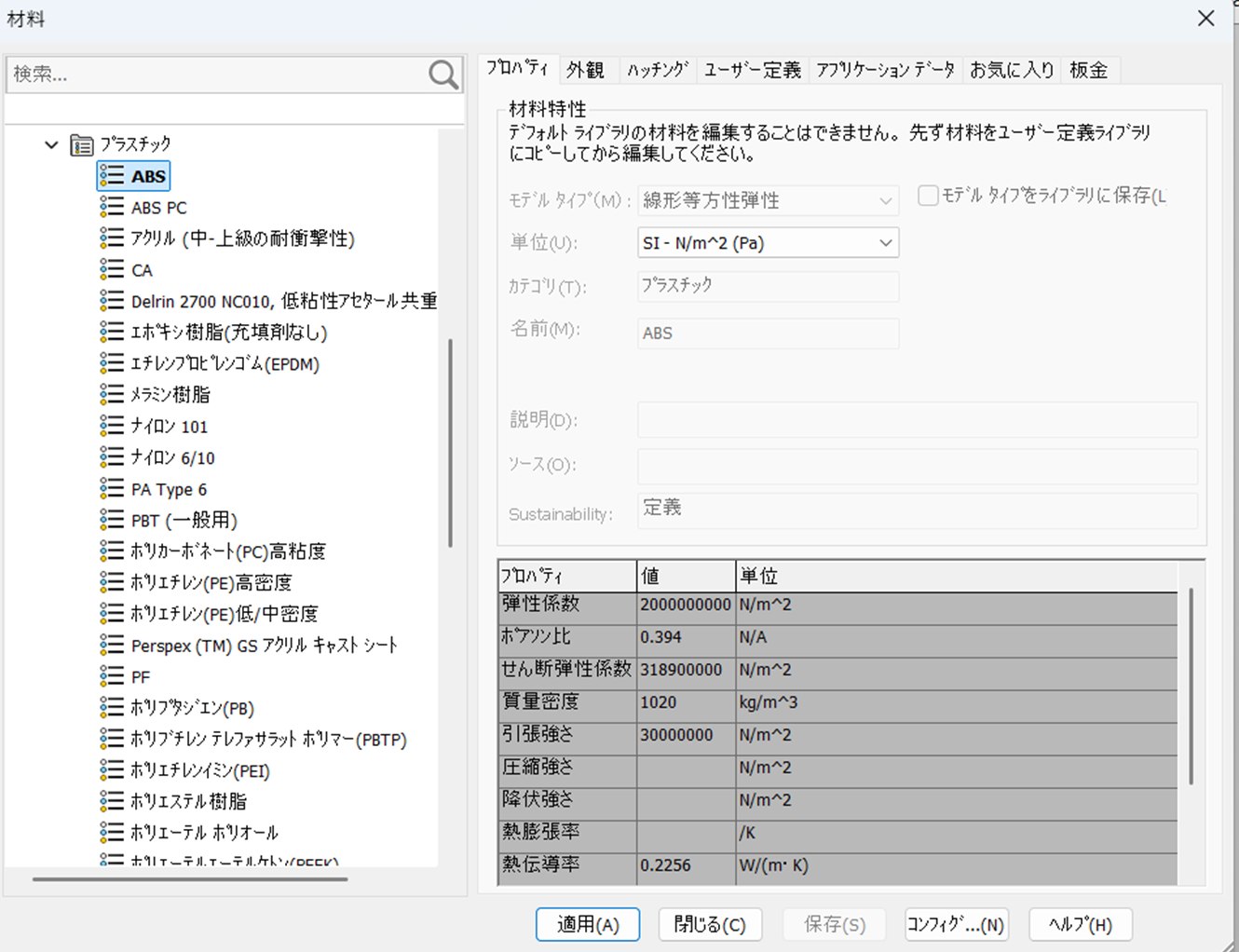This screenshot has width=1239, height=952.
Task: Switch to the 板金 tab
Action: point(1088,70)
